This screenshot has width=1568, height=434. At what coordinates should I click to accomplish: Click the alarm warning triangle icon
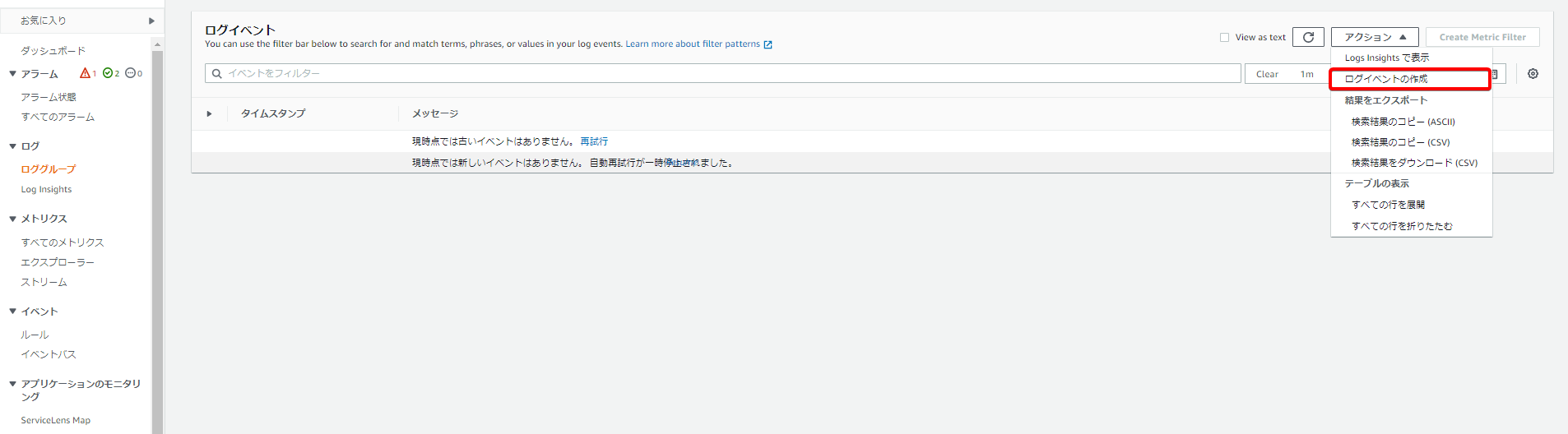point(85,73)
